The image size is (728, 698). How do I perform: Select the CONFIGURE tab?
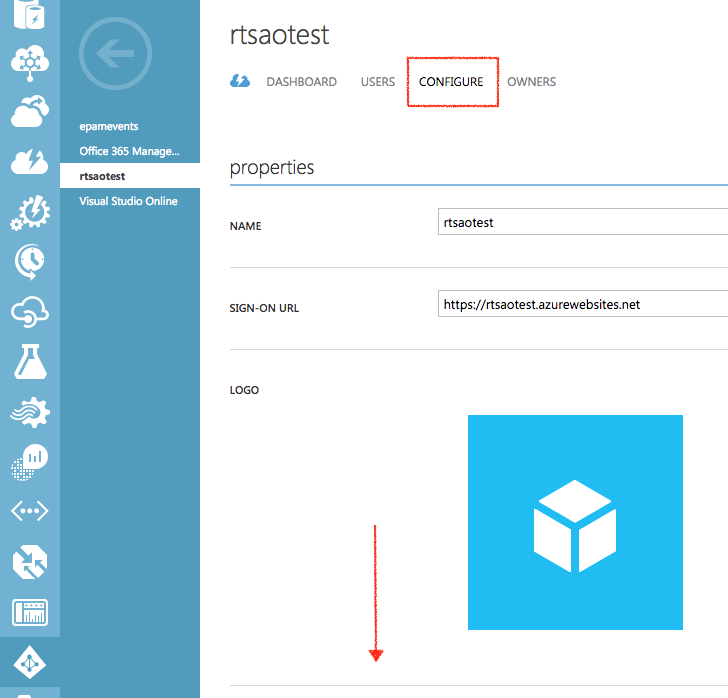[x=451, y=82]
